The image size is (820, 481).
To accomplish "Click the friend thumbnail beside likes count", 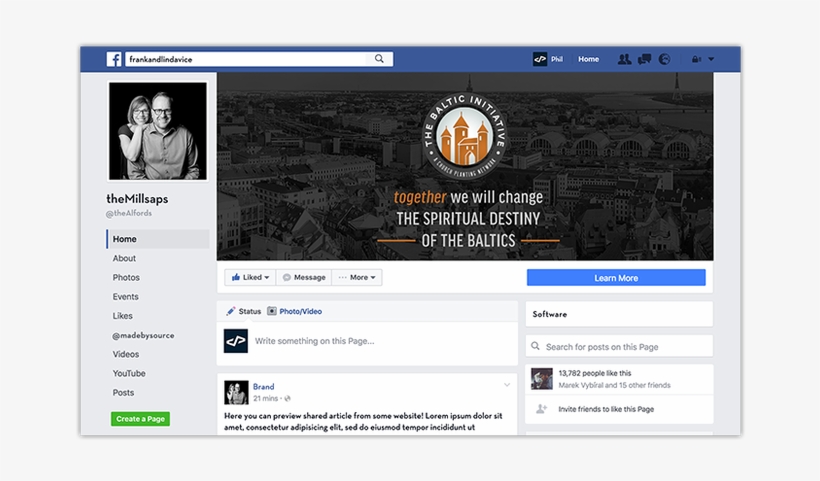I will coord(542,379).
